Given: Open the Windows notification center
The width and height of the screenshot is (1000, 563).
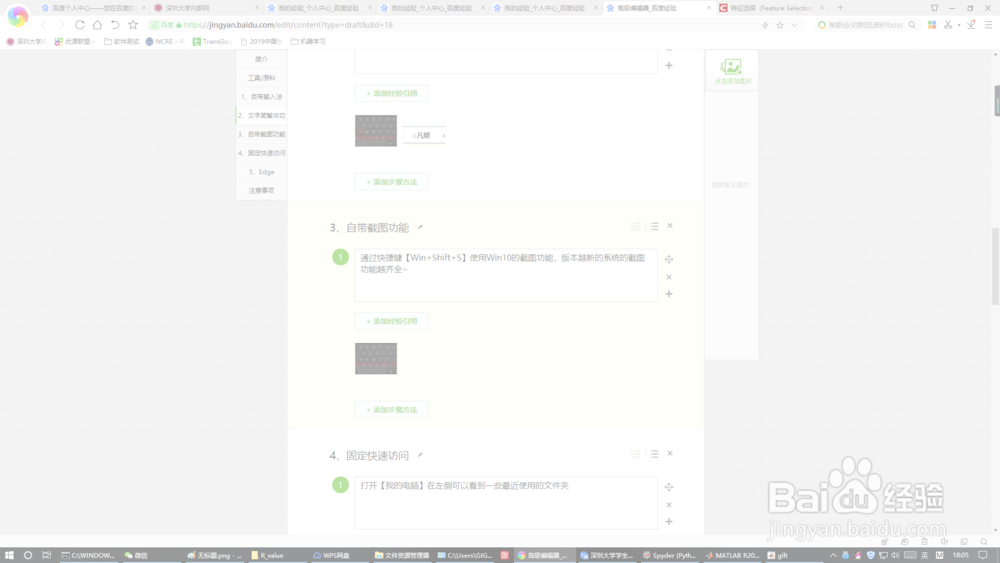Looking at the screenshot, I should pyautogui.click(x=983, y=555).
